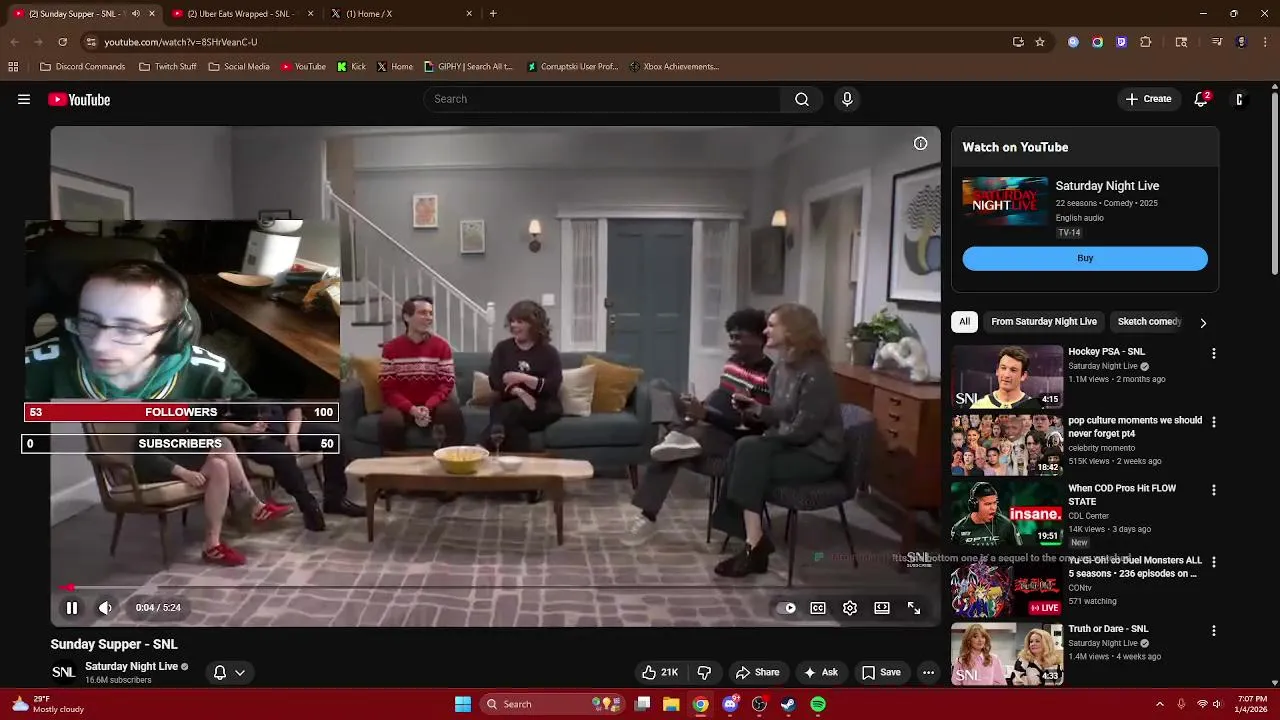Enter full screen mode
Screen dimensions: 1280x720
pyautogui.click(x=914, y=608)
